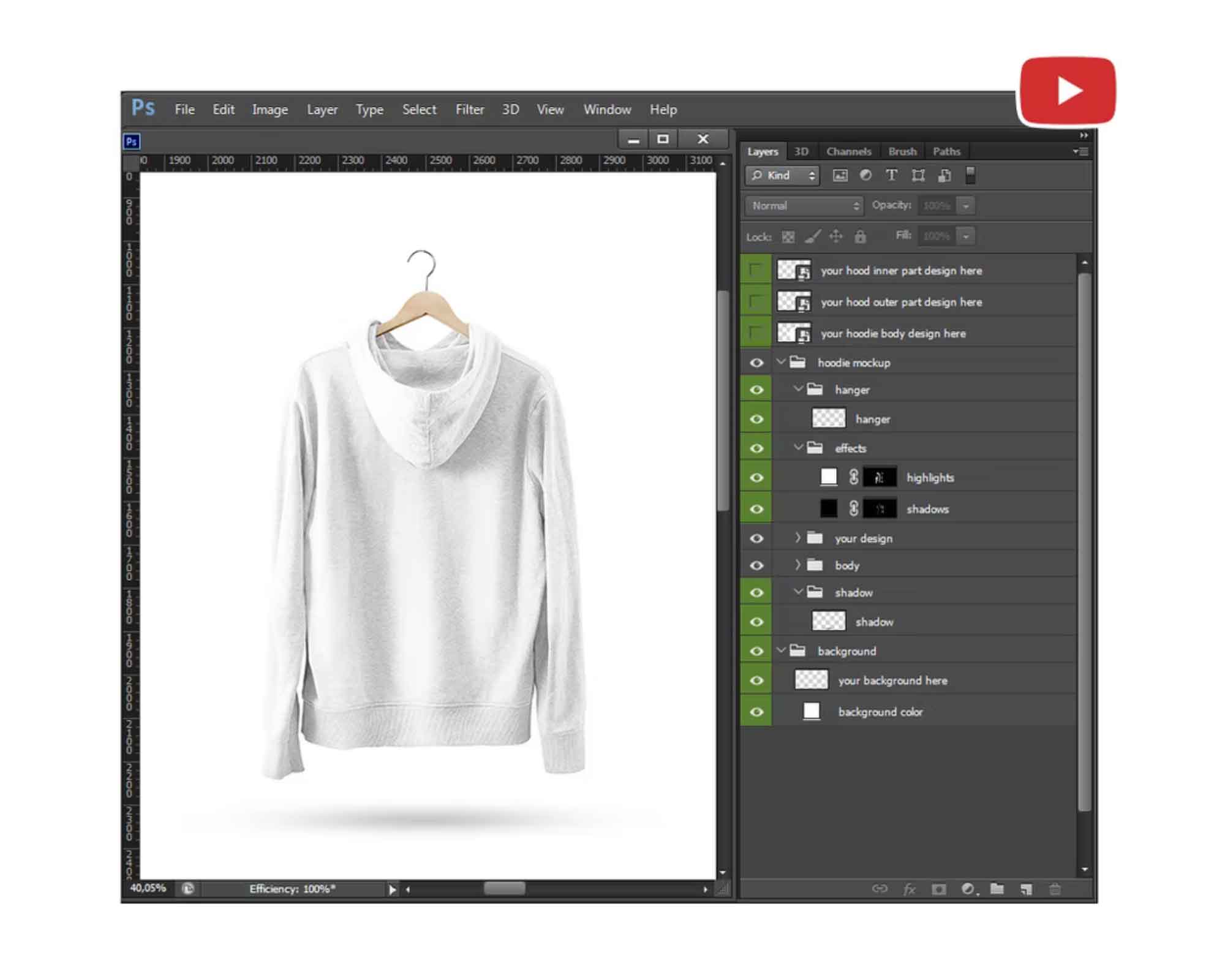Open the Help menu
The width and height of the screenshot is (1225, 980).
tap(663, 110)
